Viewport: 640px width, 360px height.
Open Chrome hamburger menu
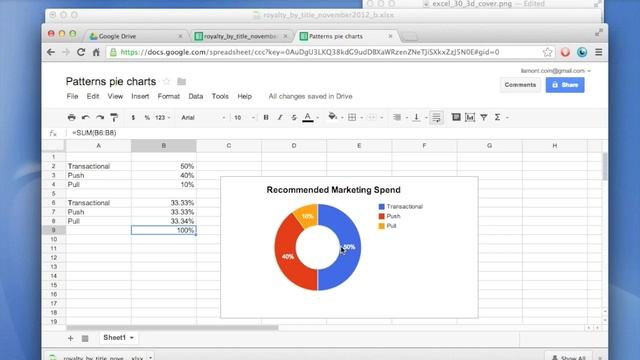(x=598, y=52)
